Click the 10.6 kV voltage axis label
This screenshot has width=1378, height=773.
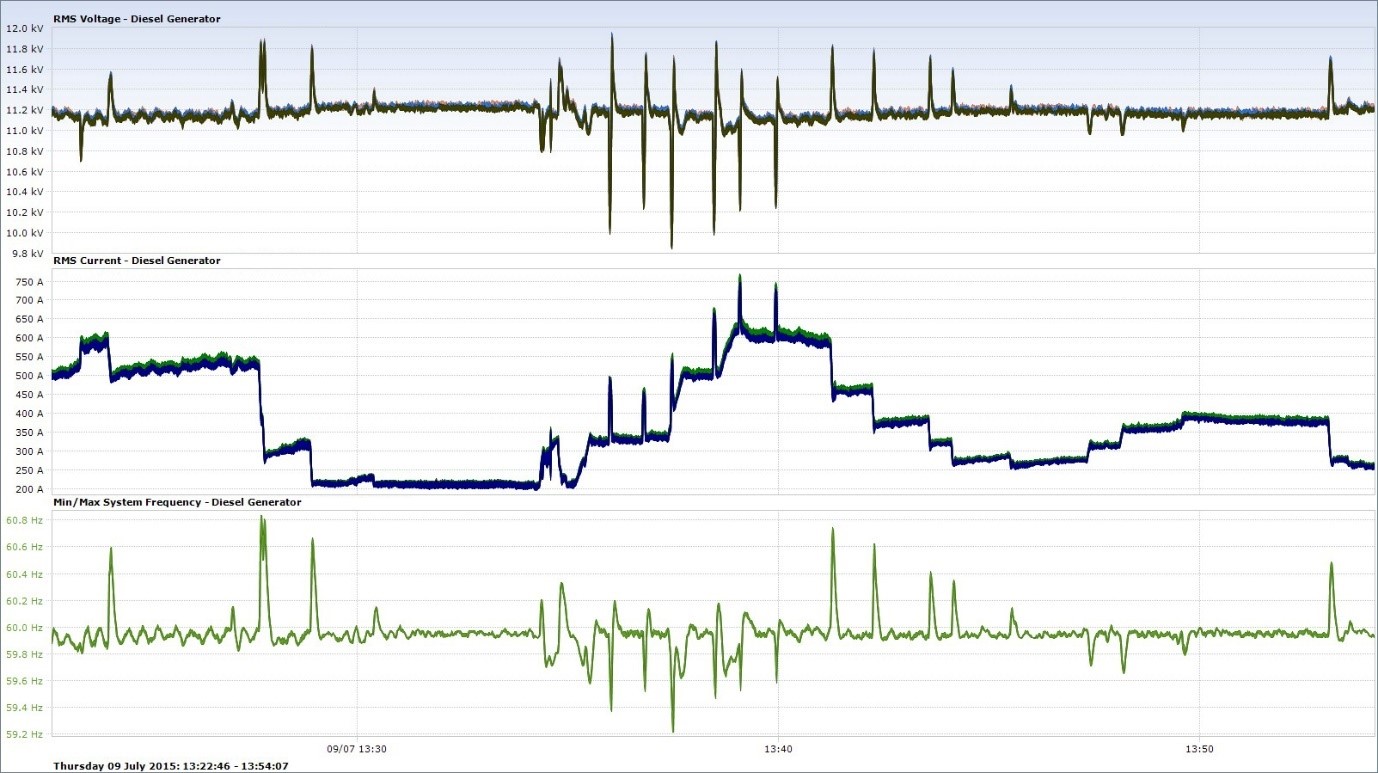pos(25,171)
